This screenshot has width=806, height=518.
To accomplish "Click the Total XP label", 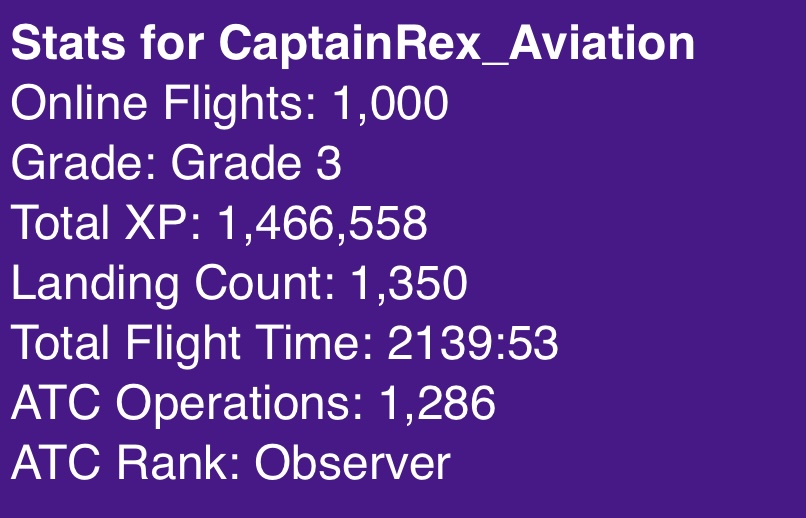I will point(106,223).
